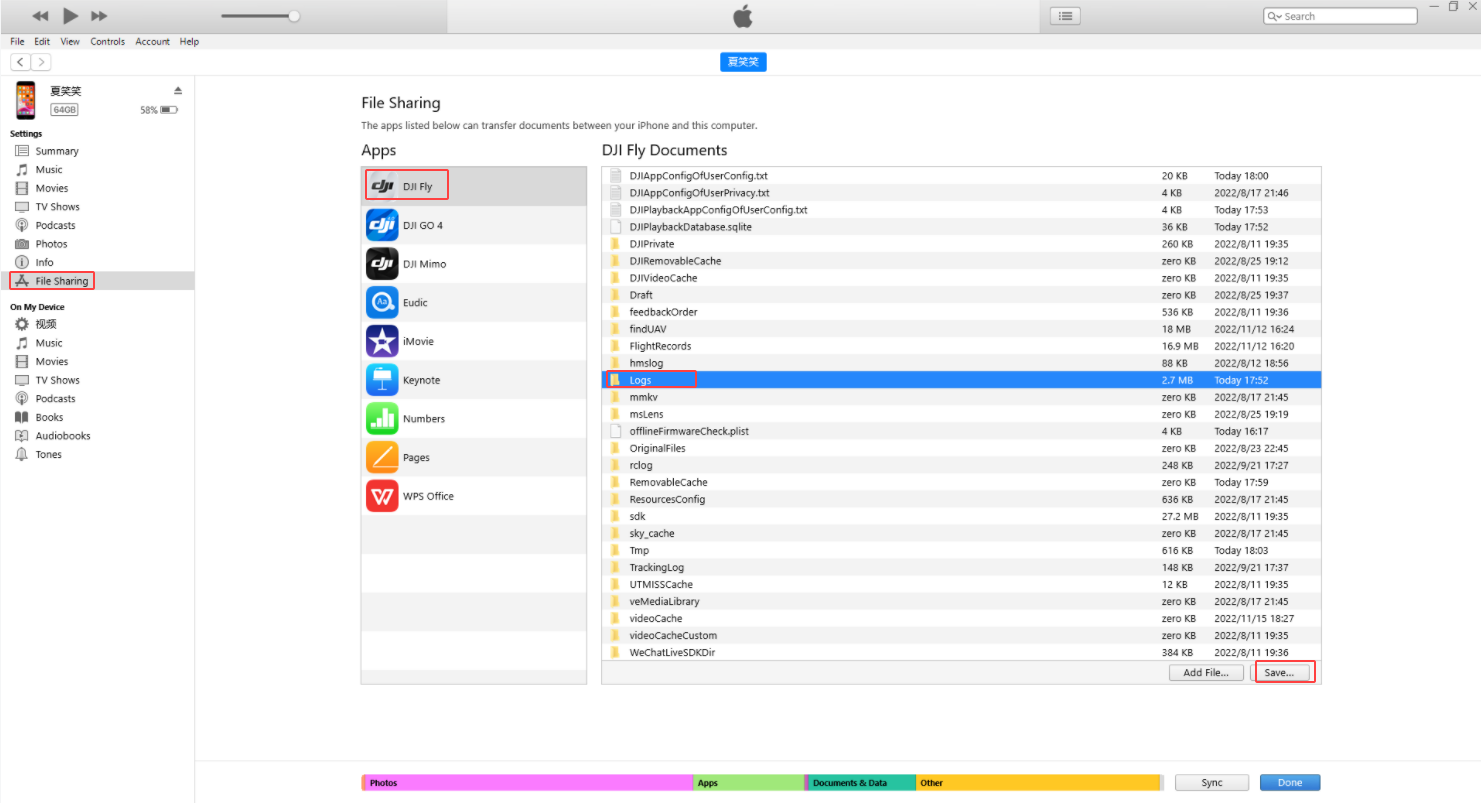Open the Pages app documents
The height and width of the screenshot is (803, 1481).
click(x=419, y=457)
